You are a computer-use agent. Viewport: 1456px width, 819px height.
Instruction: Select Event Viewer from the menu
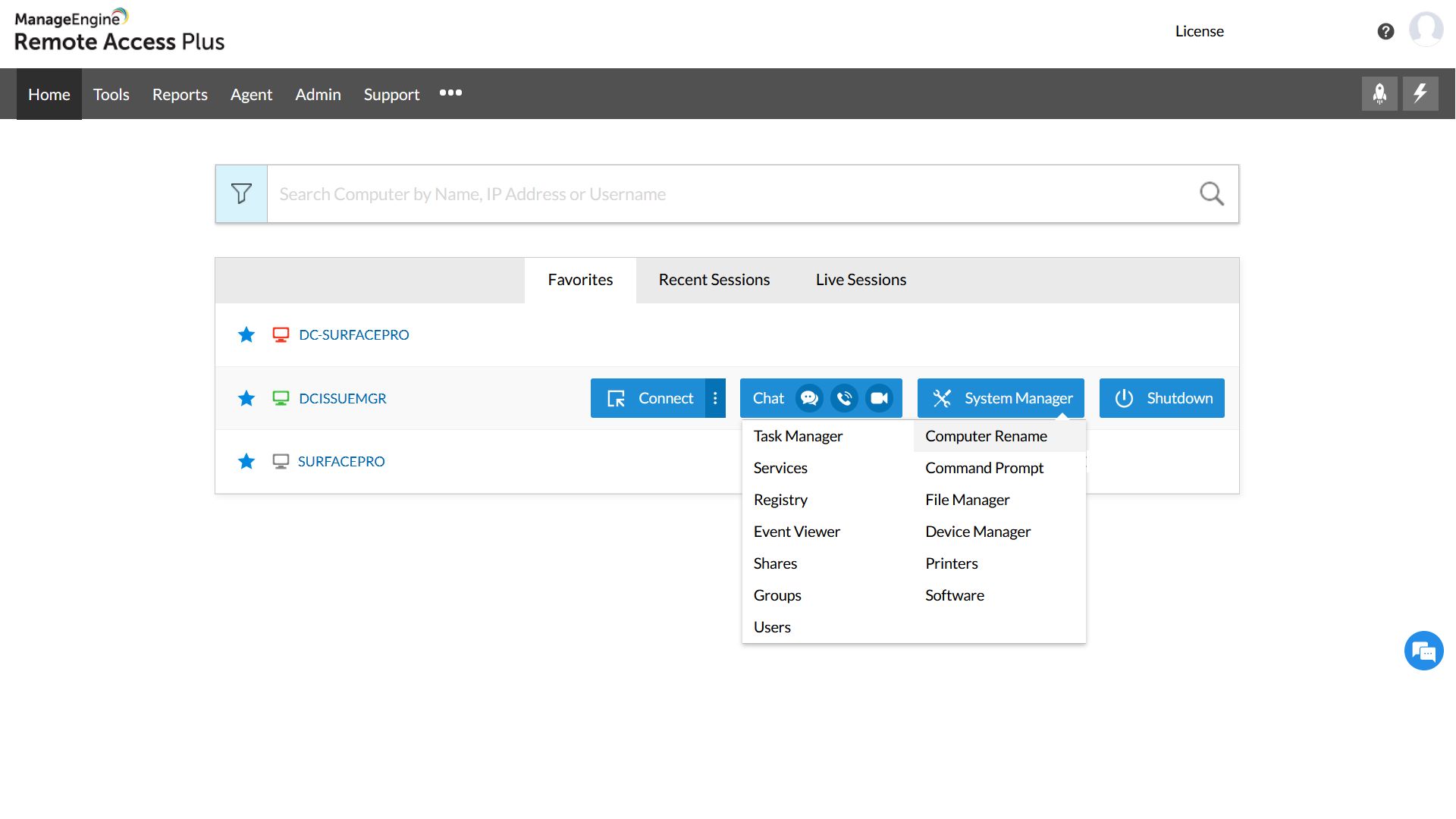[796, 532]
